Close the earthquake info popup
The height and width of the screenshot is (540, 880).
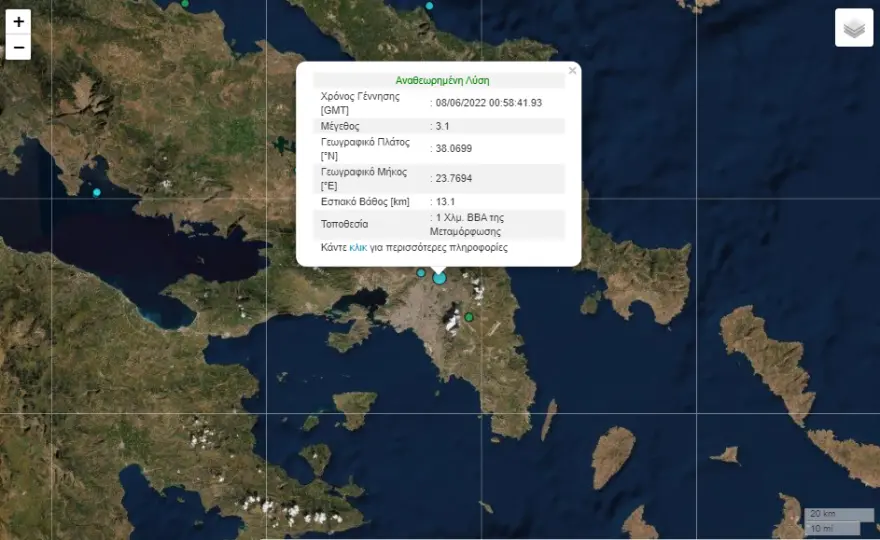click(x=572, y=71)
